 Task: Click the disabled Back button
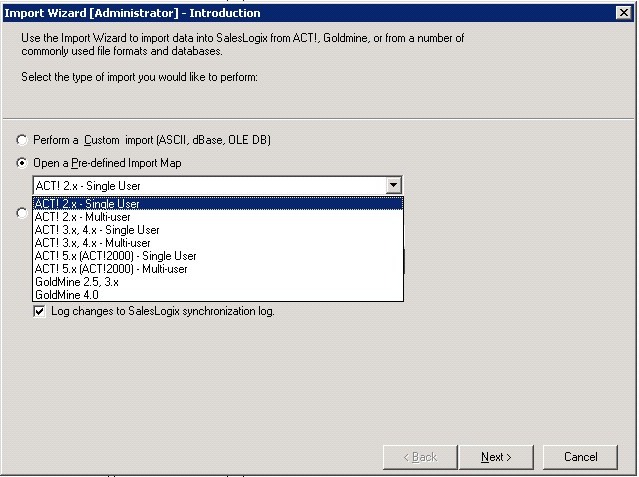pos(420,457)
